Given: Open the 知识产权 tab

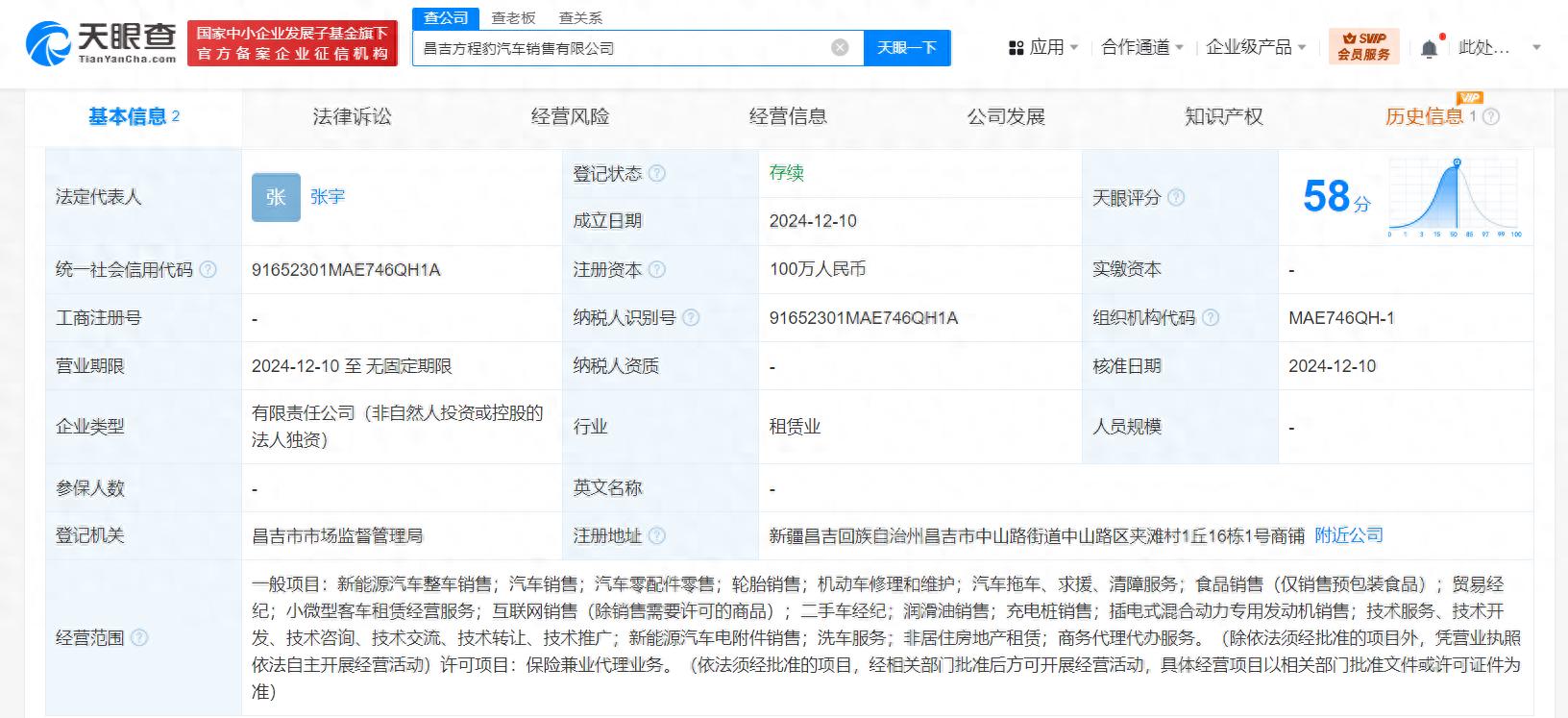Looking at the screenshot, I should coord(1224,116).
